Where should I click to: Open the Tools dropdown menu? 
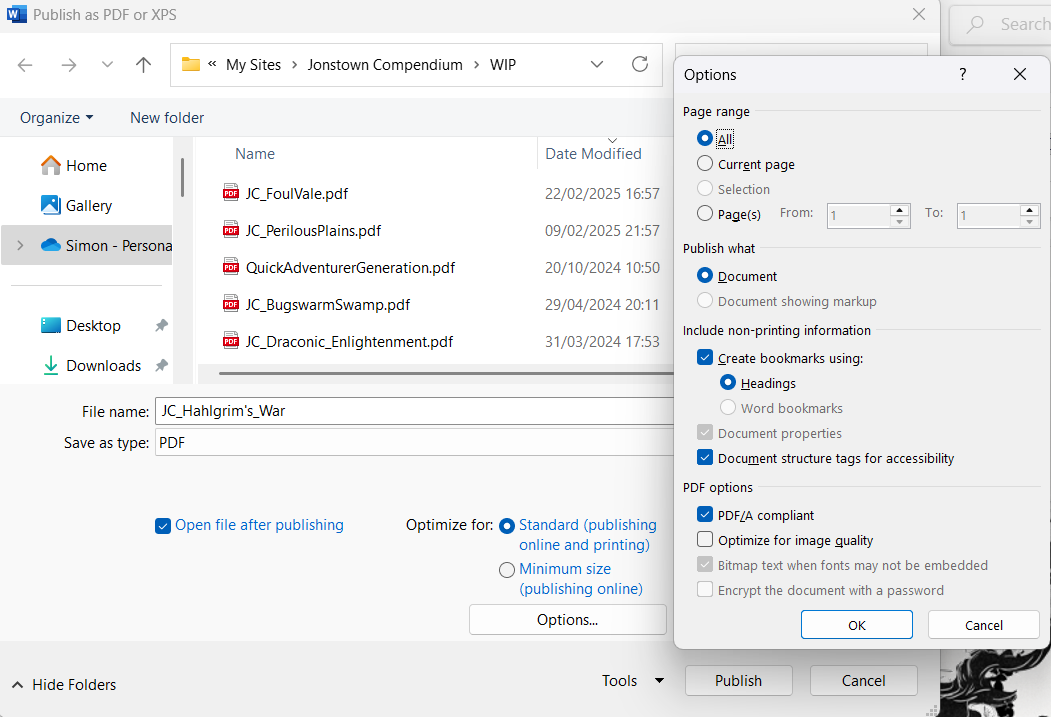pyautogui.click(x=632, y=681)
